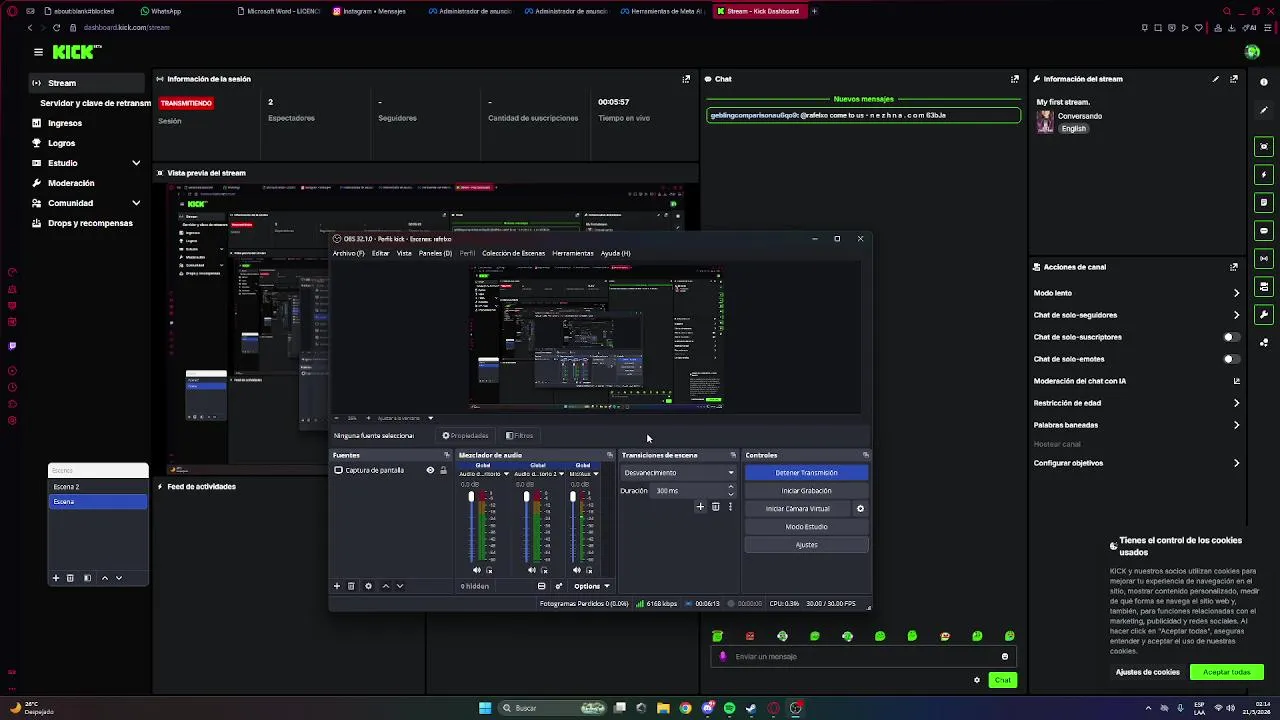
Task: Pop out Información de la sesión panel
Action: (x=686, y=79)
